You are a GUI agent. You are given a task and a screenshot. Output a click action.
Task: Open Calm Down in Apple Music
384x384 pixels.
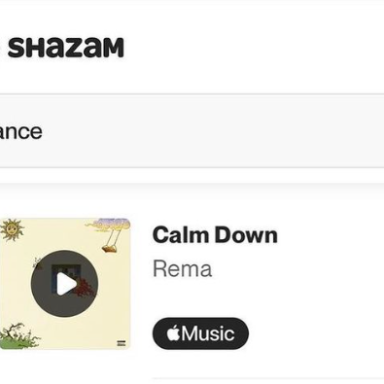tap(201, 333)
